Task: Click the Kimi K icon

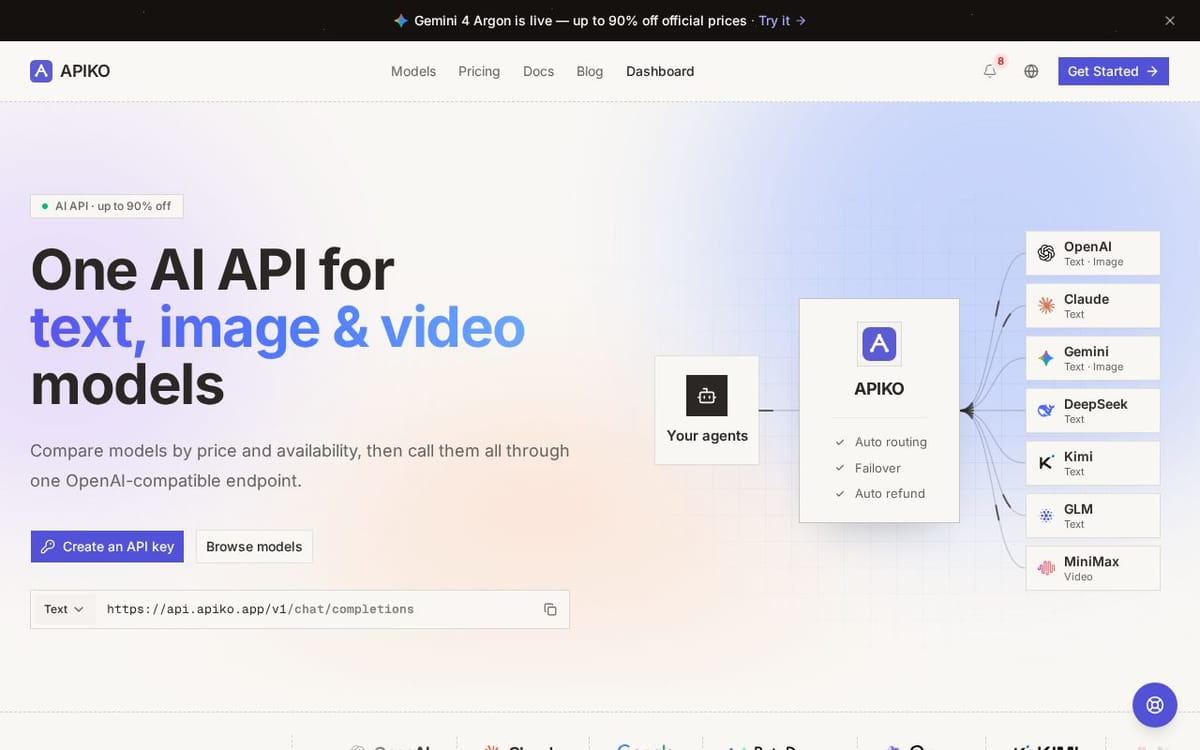Action: (1046, 463)
